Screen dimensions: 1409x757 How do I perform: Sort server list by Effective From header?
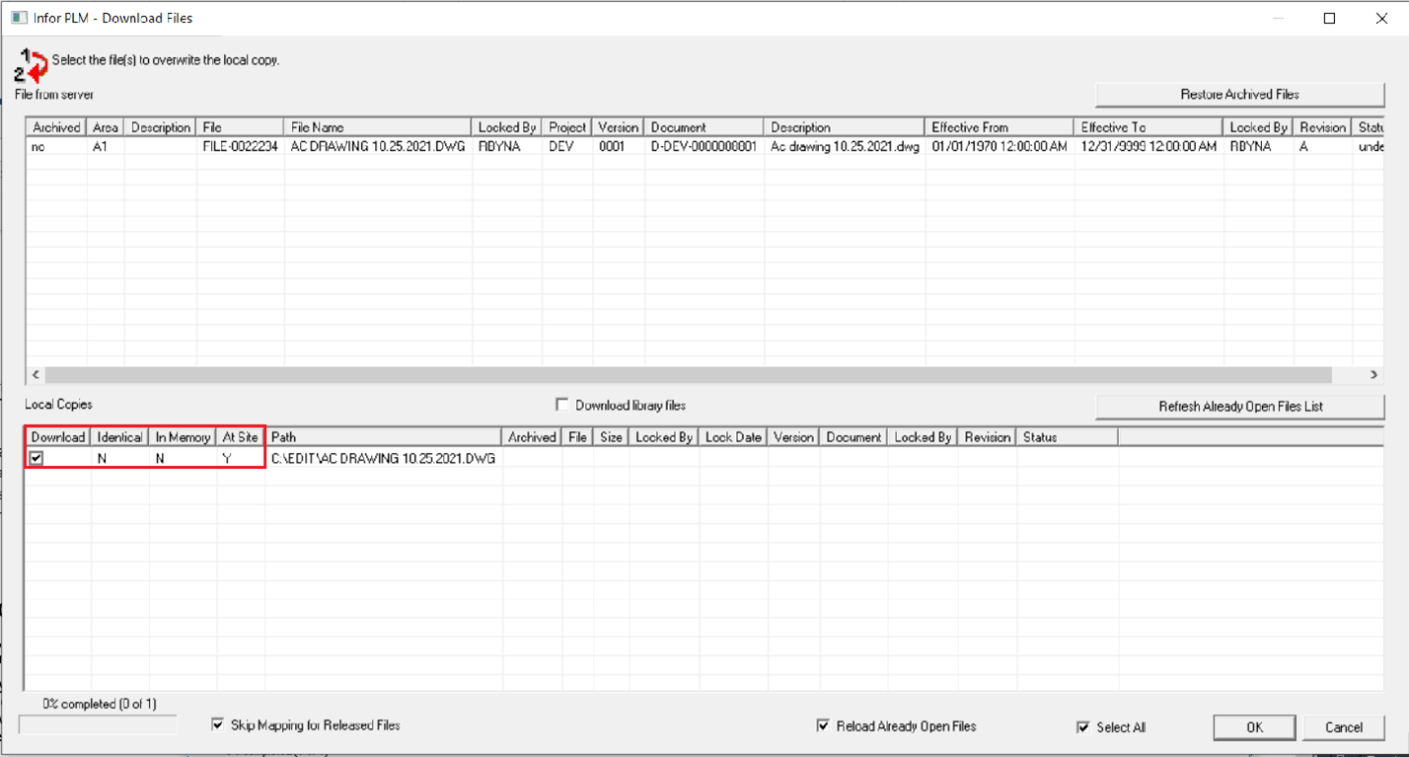[x=998, y=127]
